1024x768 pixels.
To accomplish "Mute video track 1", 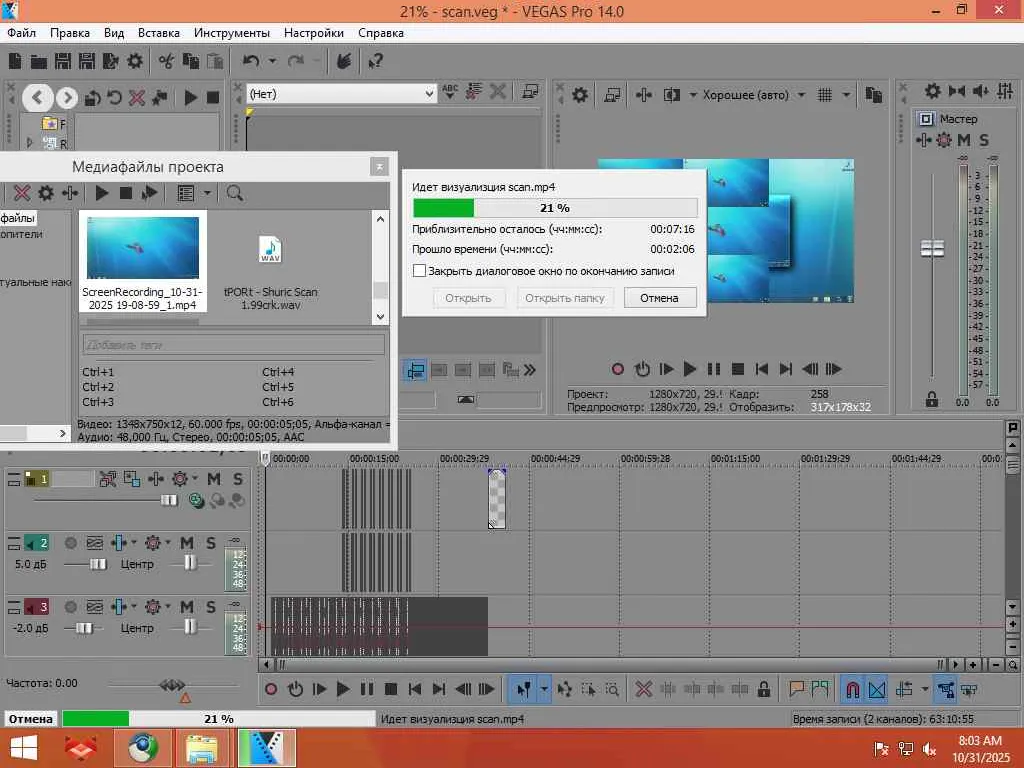I will 214,479.
